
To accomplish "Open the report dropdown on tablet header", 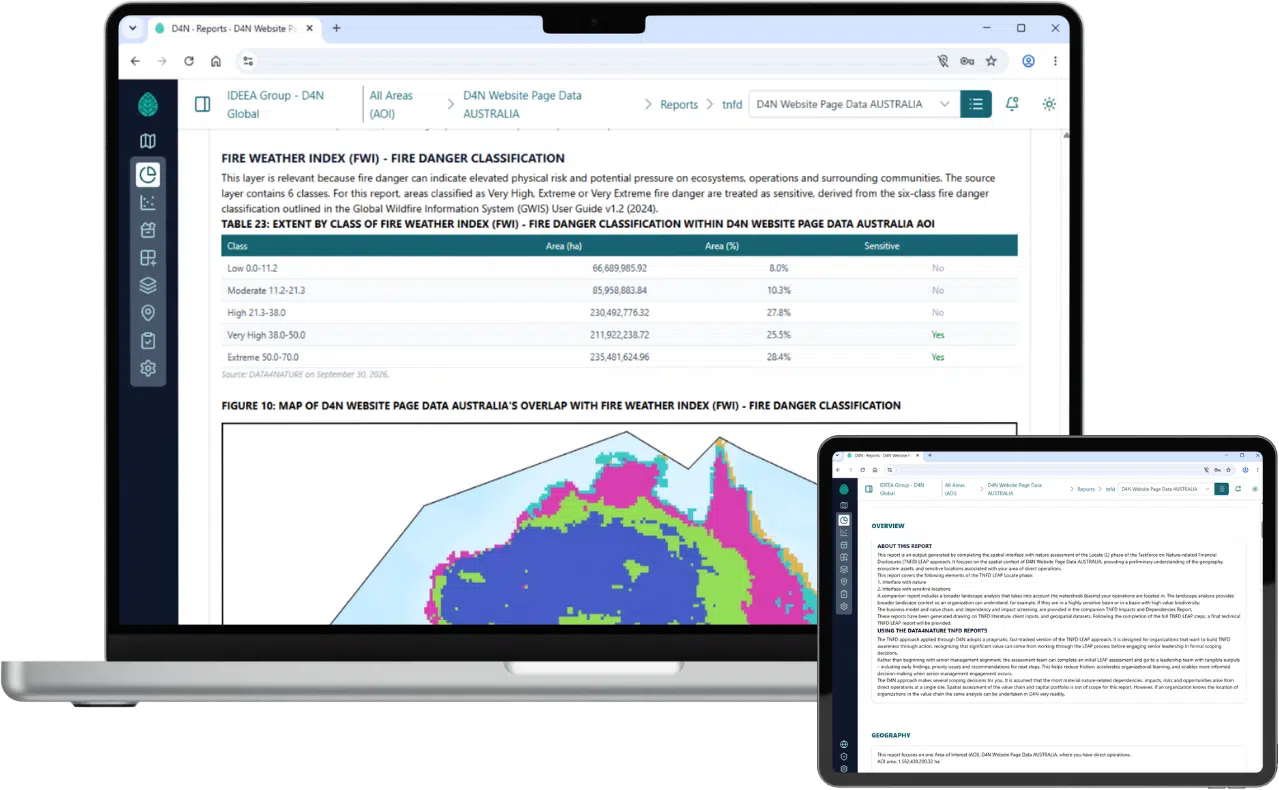I will 1164,489.
